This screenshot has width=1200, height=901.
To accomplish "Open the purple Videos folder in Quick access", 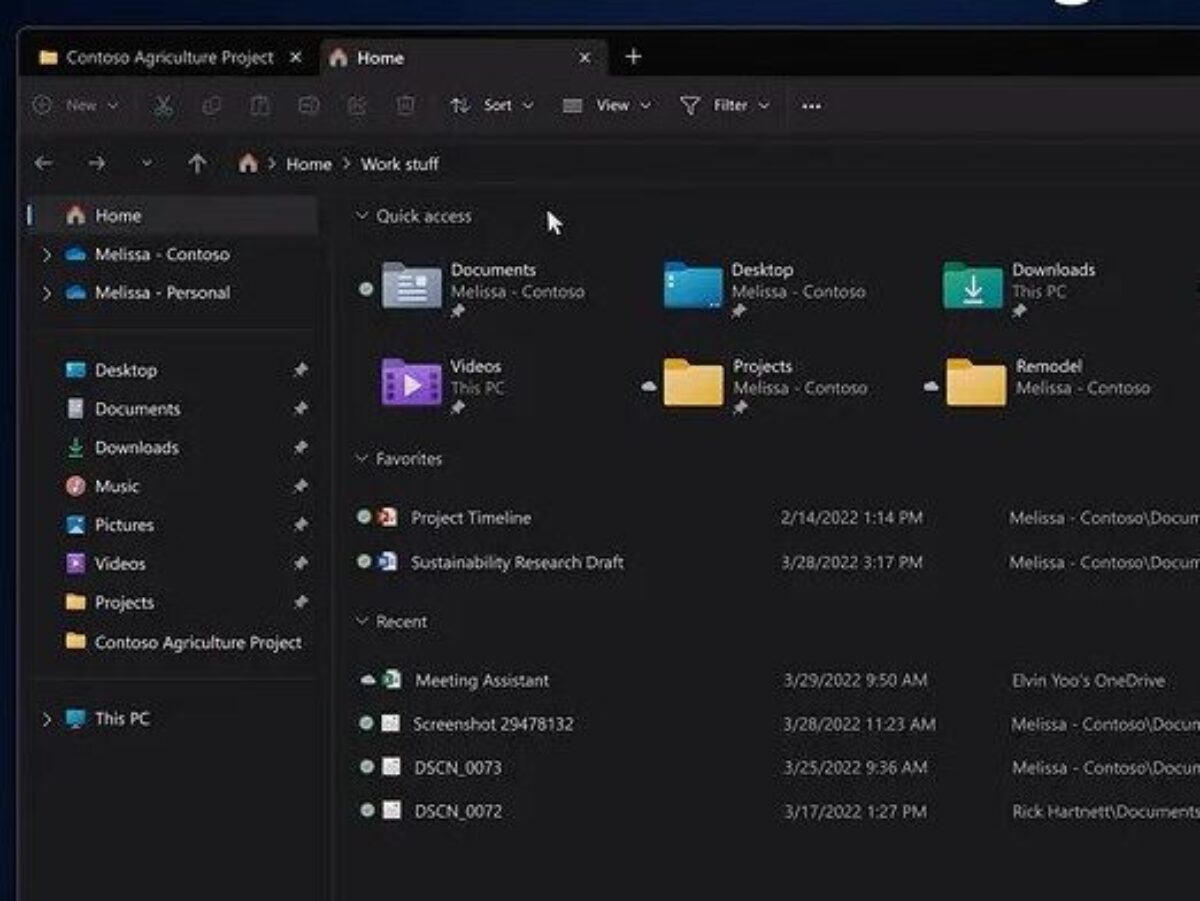I will (411, 382).
